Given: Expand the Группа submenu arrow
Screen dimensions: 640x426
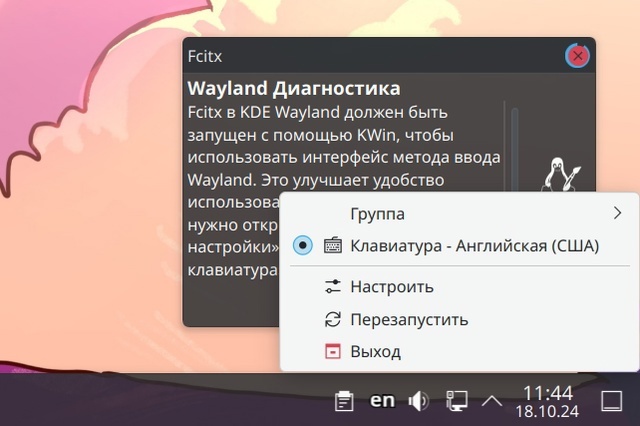Looking at the screenshot, I should (617, 213).
